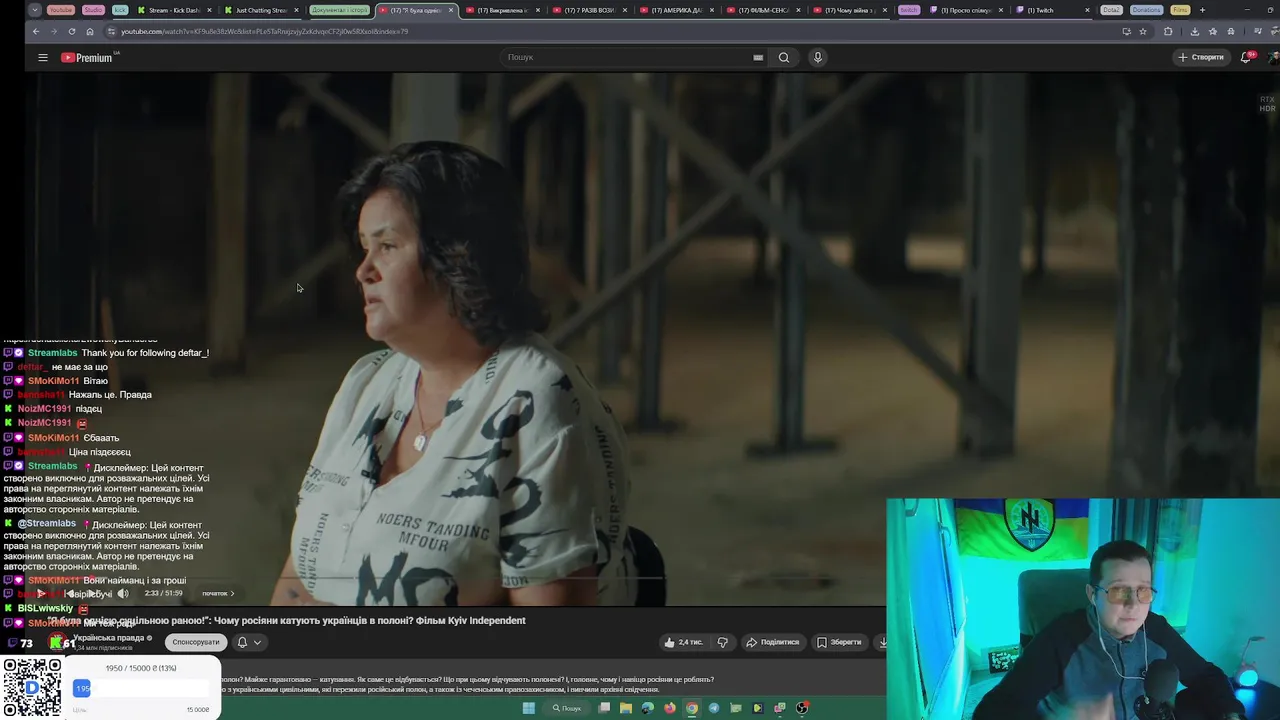The width and height of the screenshot is (1280, 720).
Task: Collapse the Документалі і історія tab group
Action: tap(339, 10)
